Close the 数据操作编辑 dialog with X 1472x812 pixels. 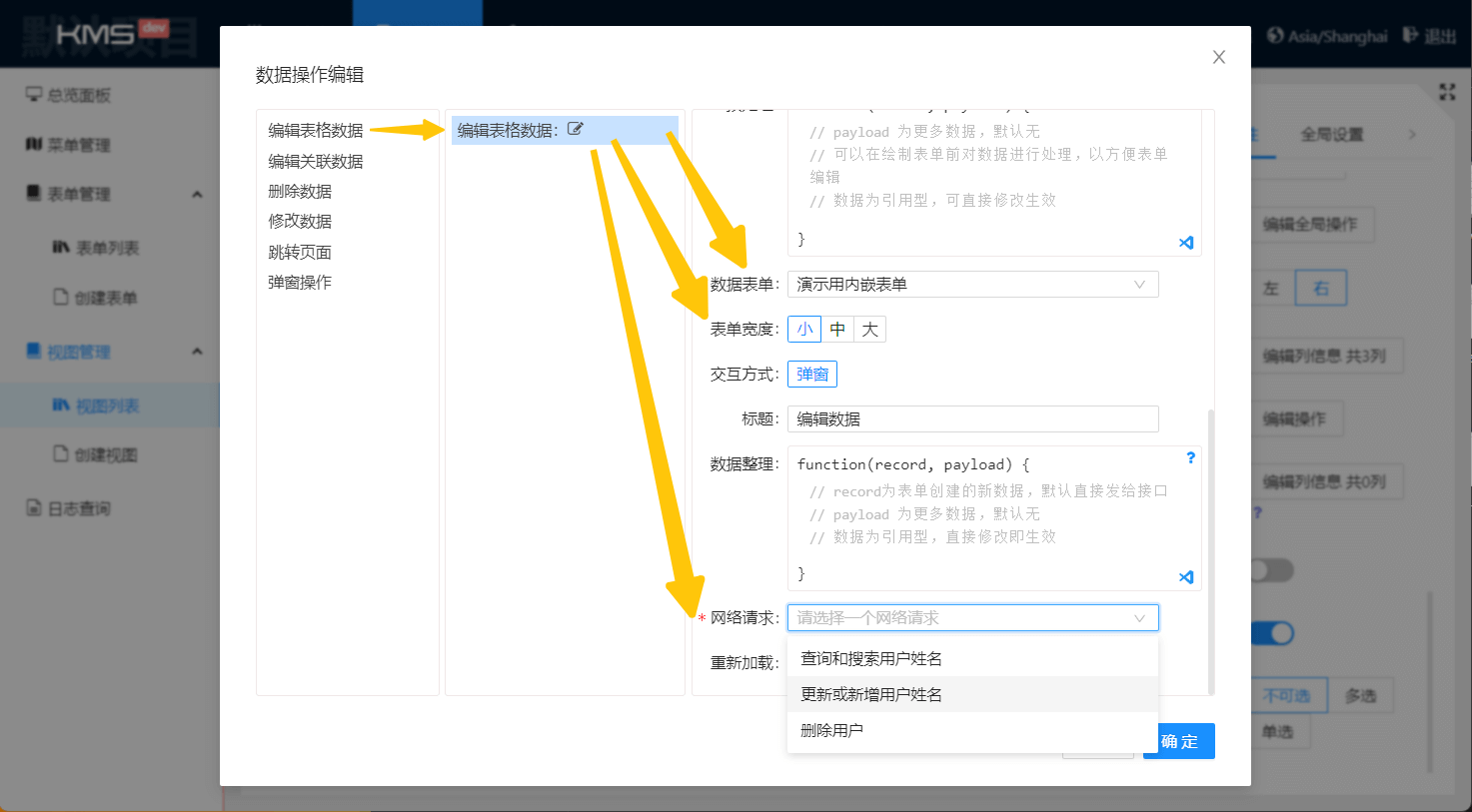point(1218,58)
